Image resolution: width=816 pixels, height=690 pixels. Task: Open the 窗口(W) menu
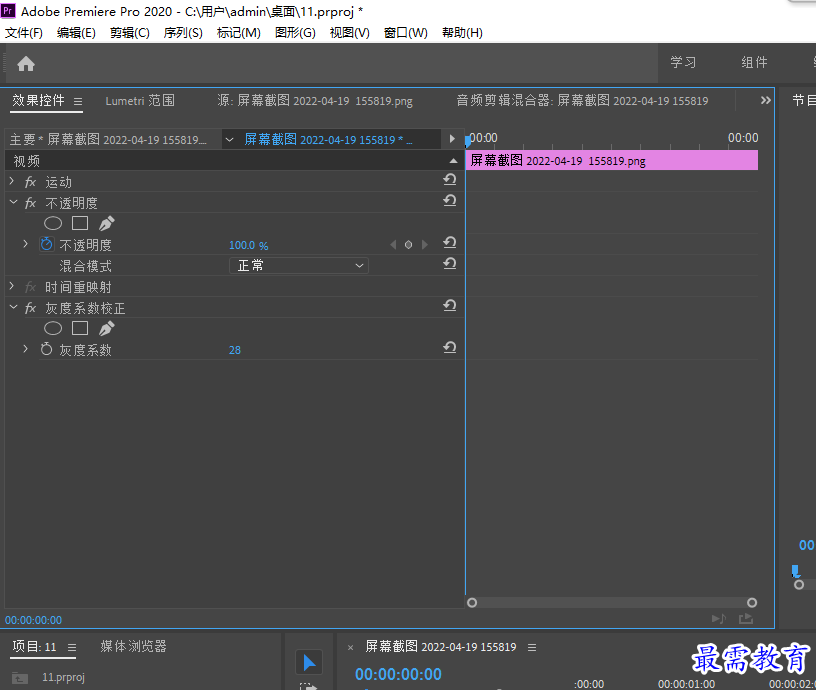tap(405, 33)
